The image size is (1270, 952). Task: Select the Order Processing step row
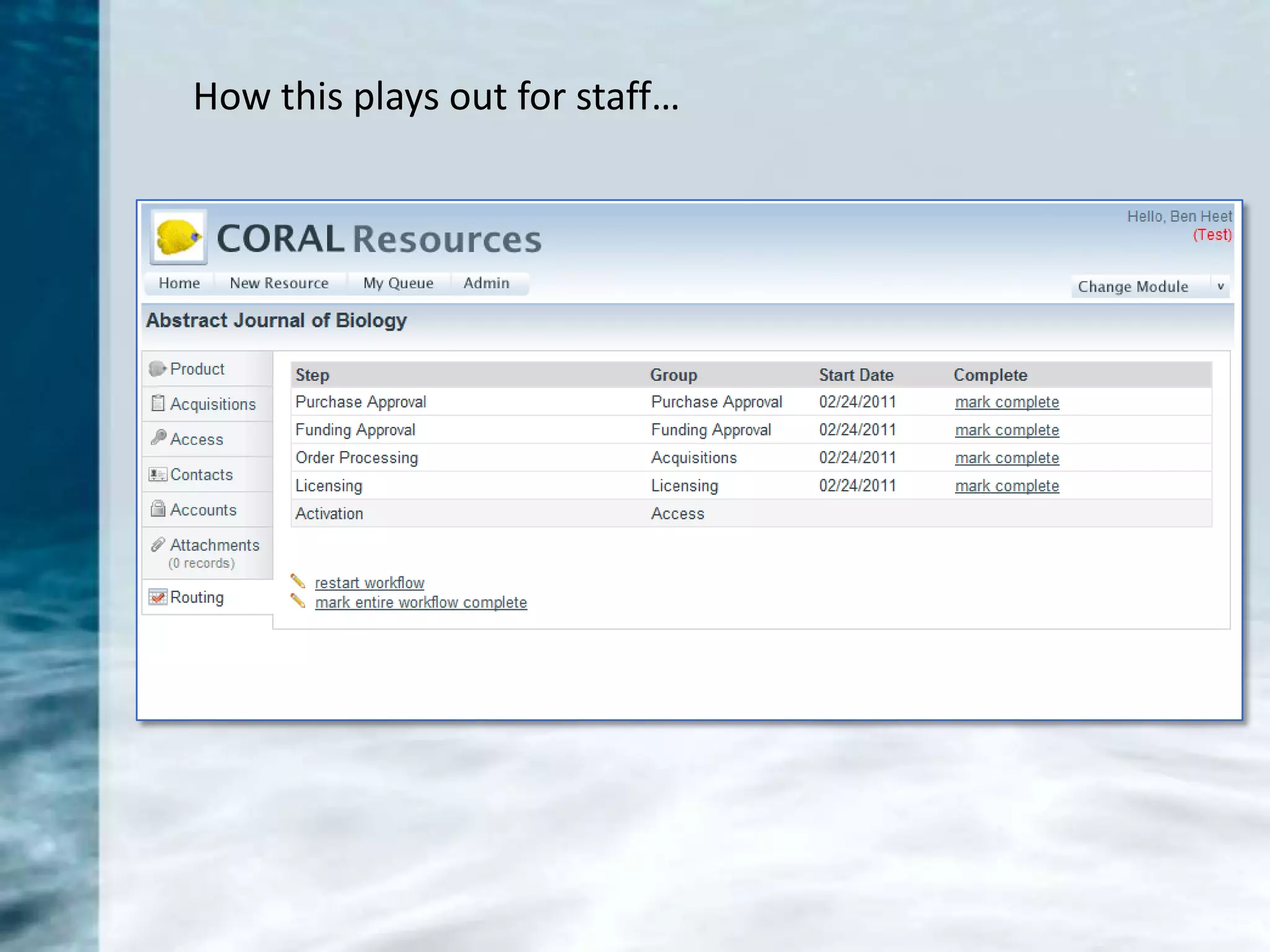click(x=357, y=458)
